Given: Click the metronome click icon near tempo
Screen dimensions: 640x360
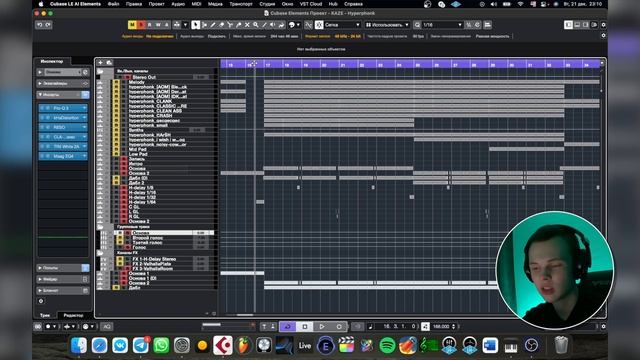Looking at the screenshot, I should [425, 327].
